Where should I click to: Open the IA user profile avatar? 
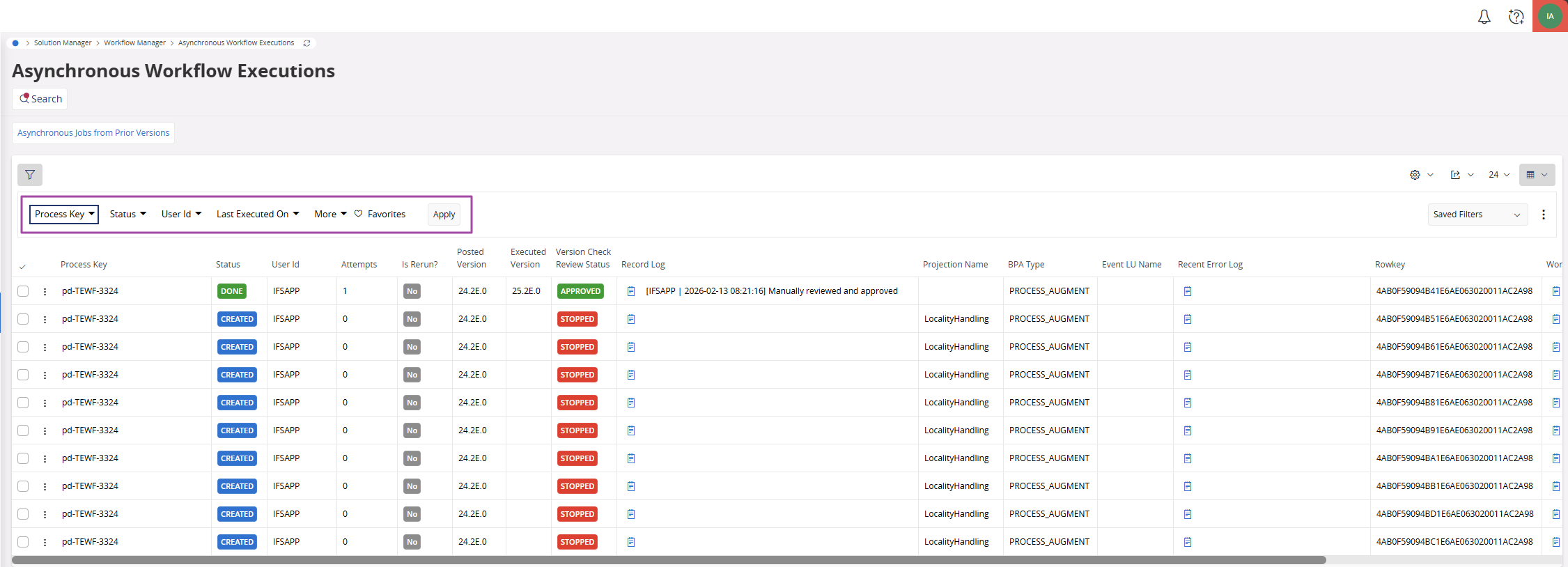(x=1550, y=16)
